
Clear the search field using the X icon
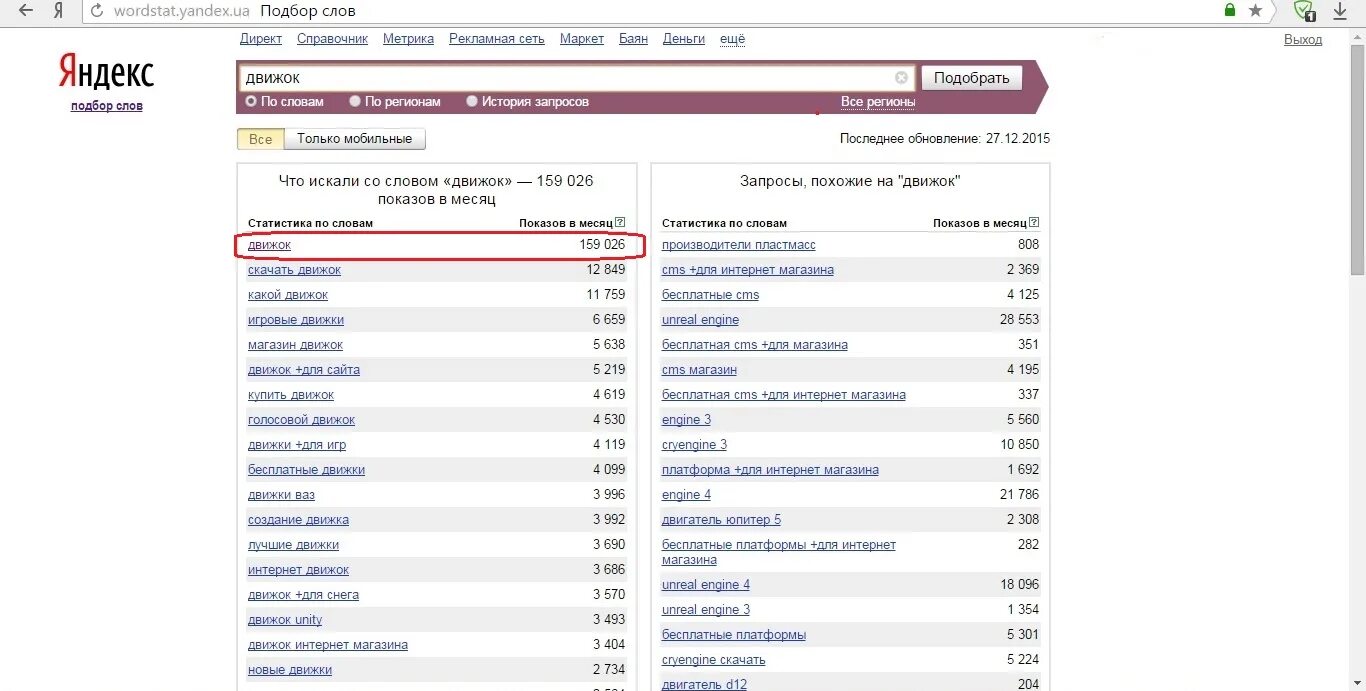[x=901, y=77]
